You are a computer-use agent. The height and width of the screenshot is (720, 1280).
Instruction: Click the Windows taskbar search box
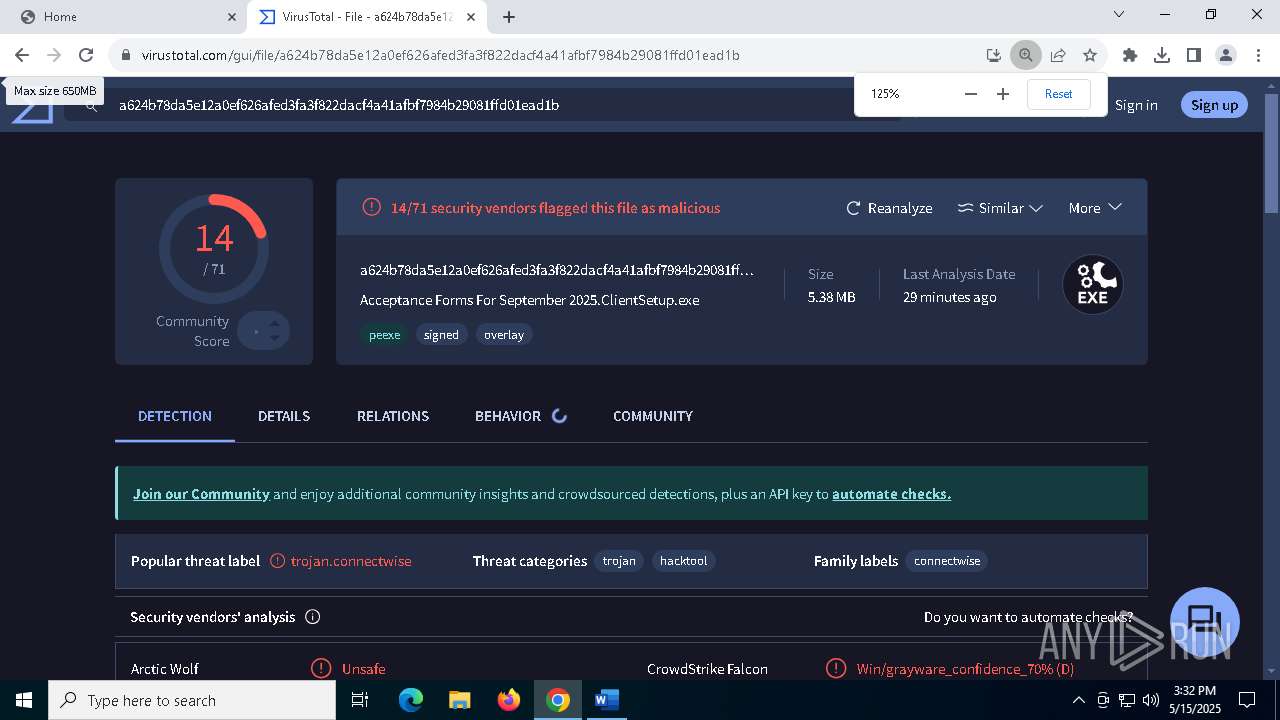(192, 700)
